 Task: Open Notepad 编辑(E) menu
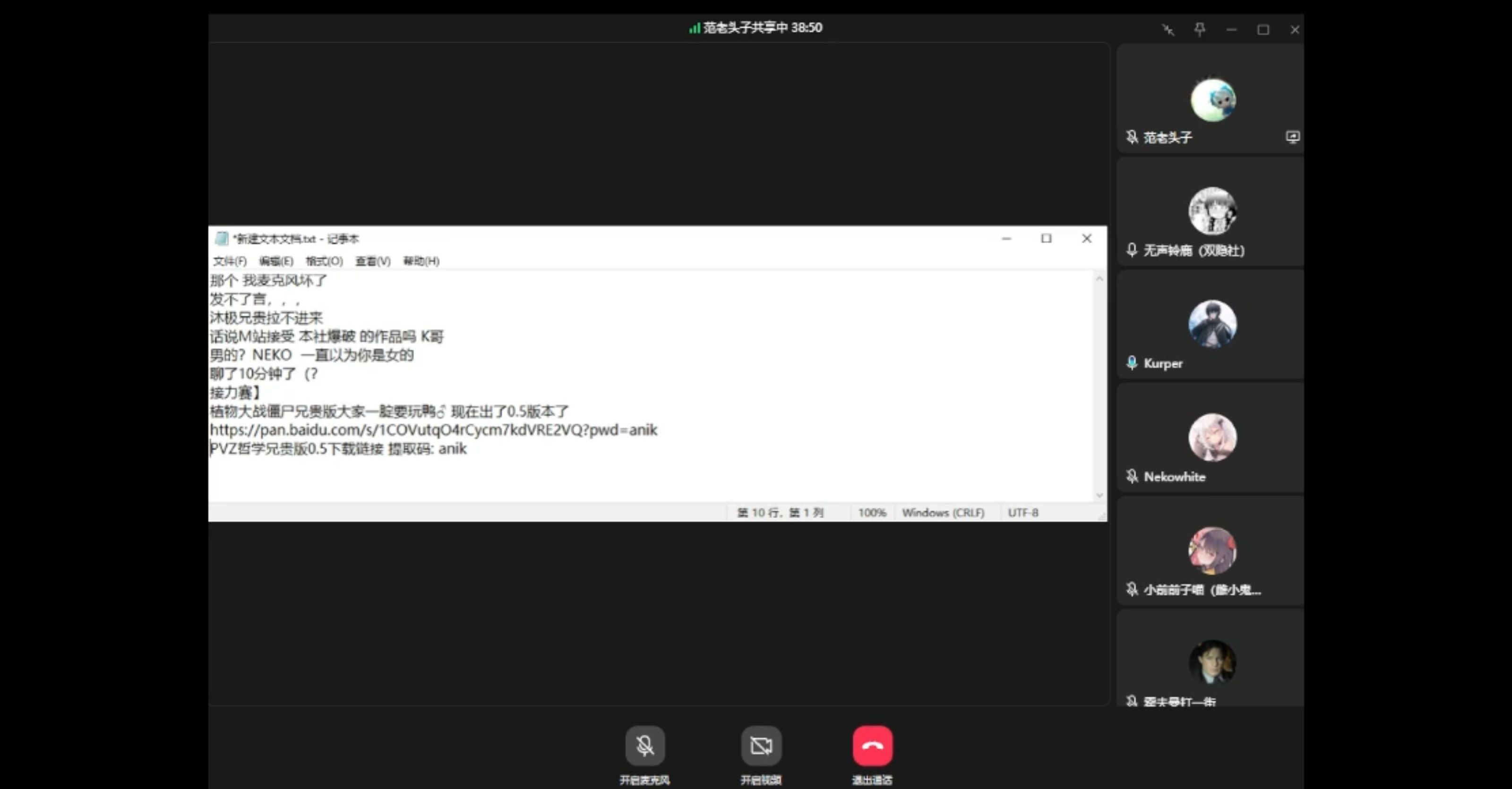click(x=276, y=261)
